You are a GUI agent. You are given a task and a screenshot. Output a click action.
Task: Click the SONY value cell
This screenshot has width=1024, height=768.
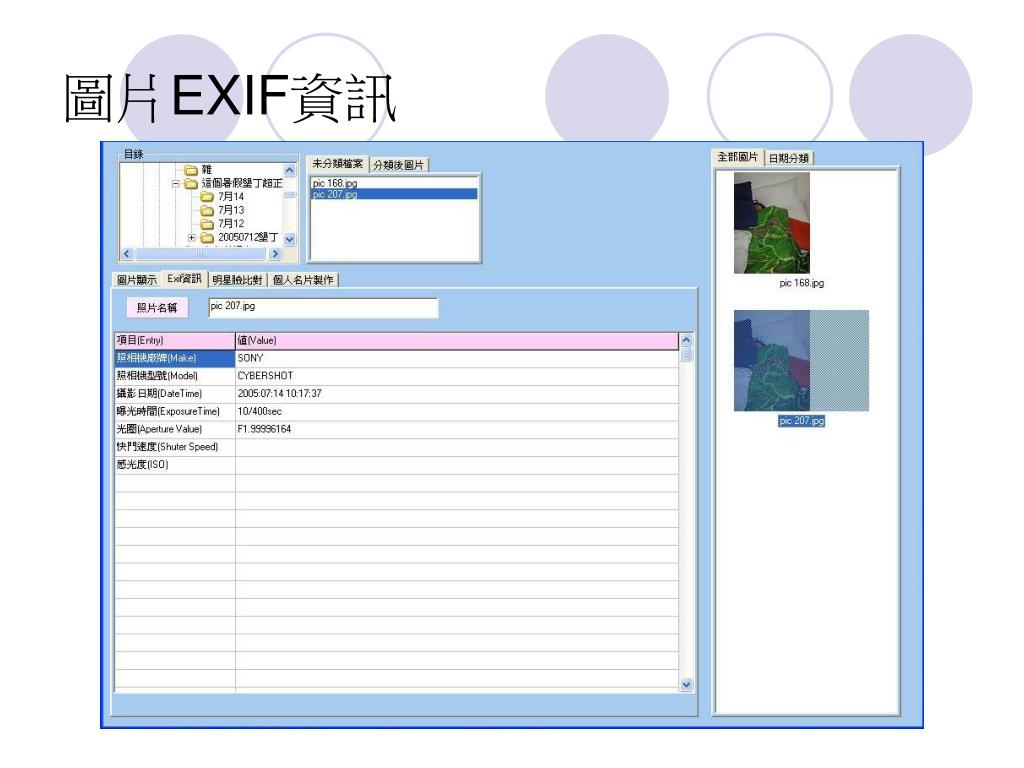pos(456,358)
